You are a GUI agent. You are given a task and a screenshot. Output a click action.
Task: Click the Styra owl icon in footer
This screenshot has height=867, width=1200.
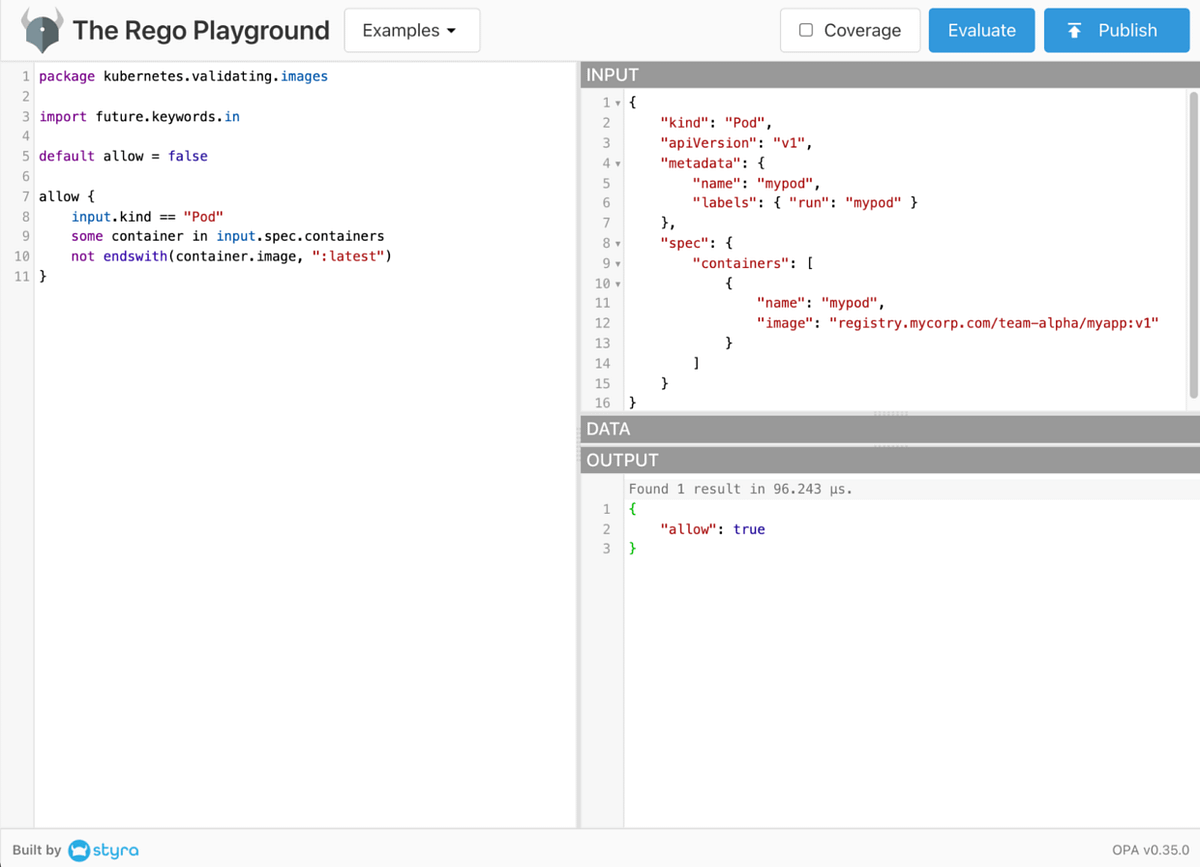[x=81, y=850]
